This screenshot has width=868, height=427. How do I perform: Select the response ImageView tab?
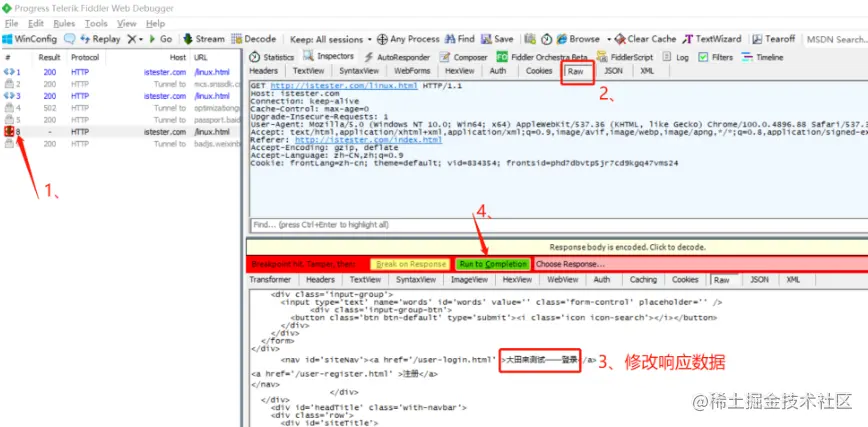pyautogui.click(x=469, y=280)
